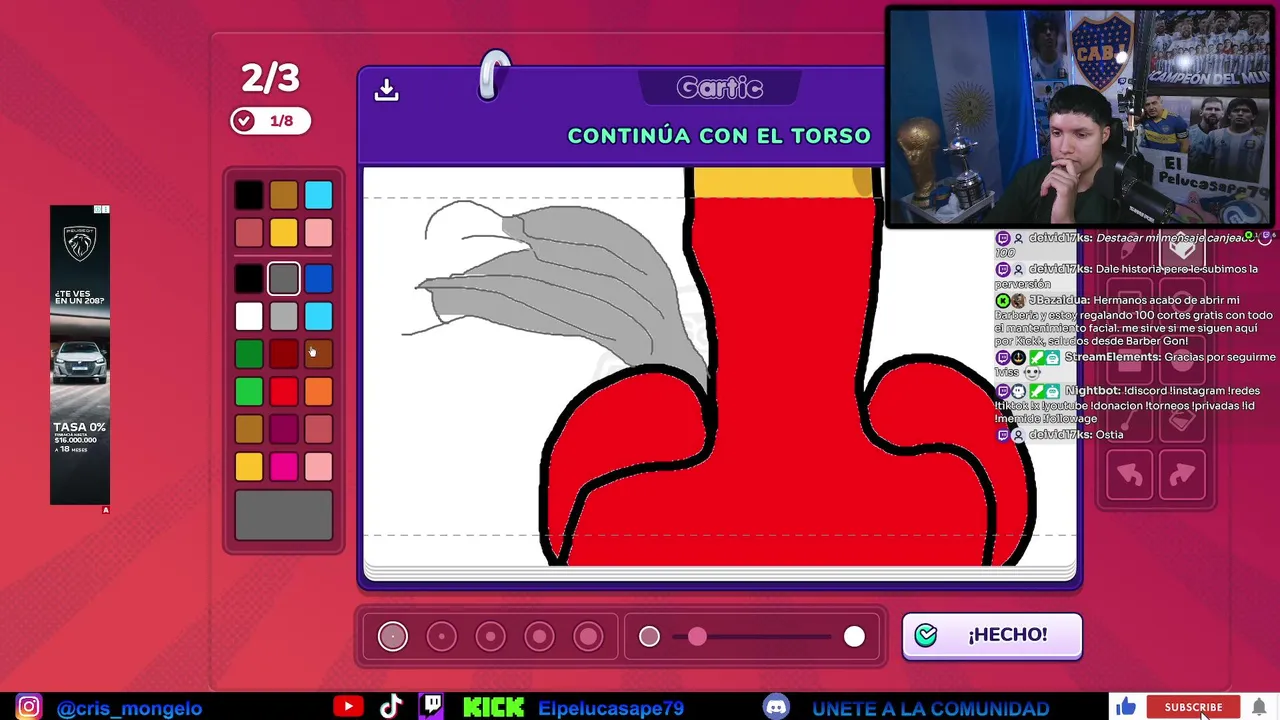Click the JBazaldua chat message
1280x720 pixels.
pos(1133,320)
